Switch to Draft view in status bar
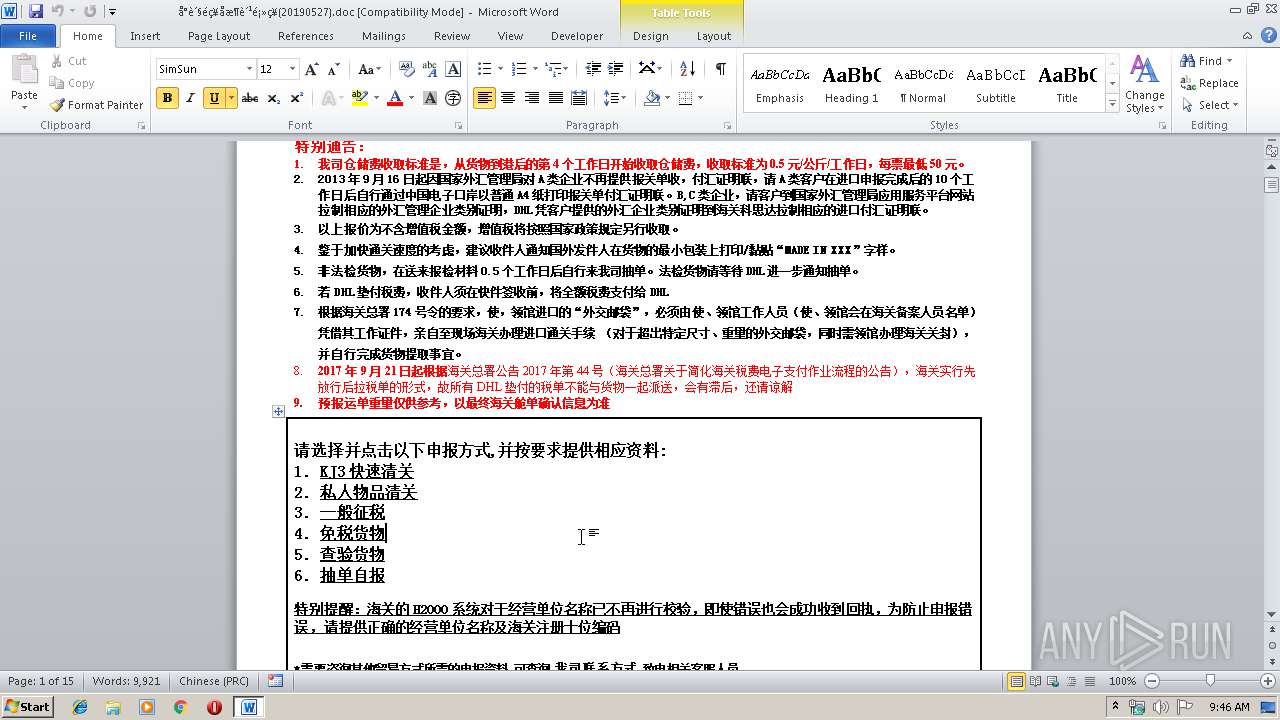 1089,681
